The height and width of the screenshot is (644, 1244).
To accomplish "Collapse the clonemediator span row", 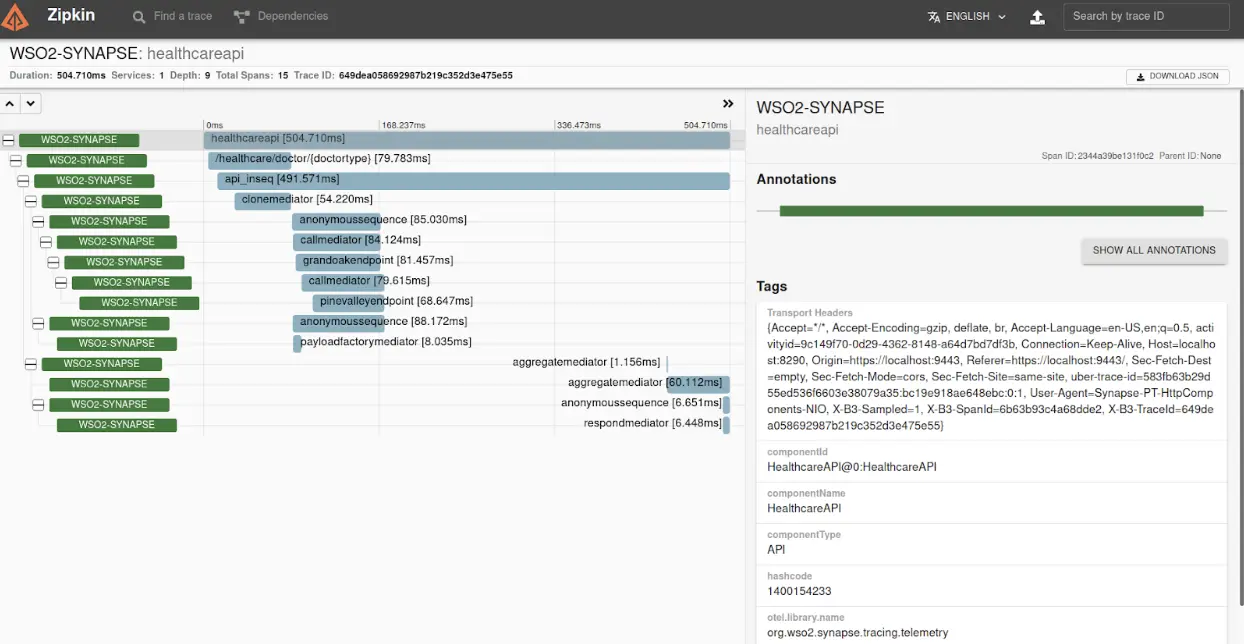I will coord(30,201).
